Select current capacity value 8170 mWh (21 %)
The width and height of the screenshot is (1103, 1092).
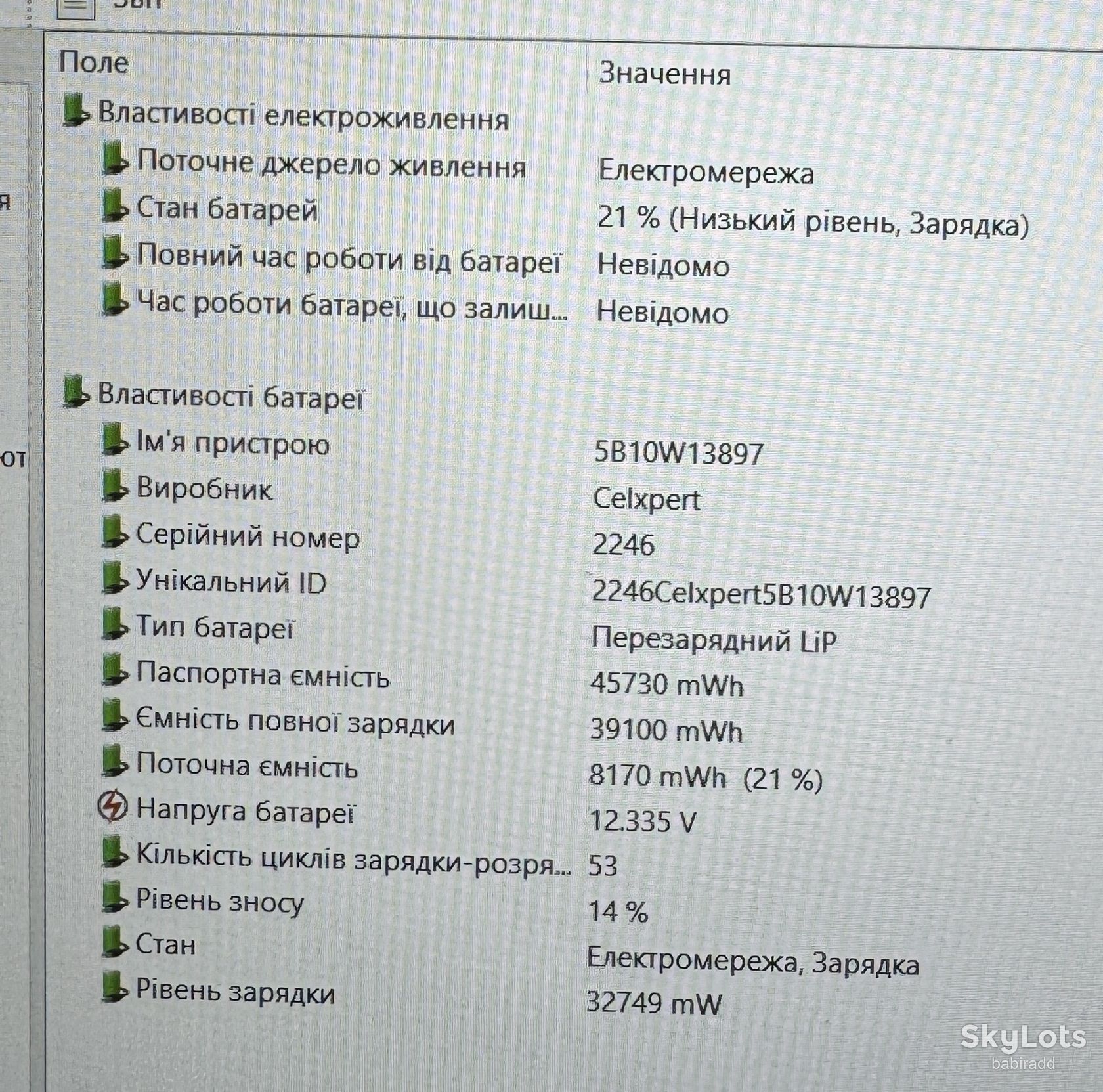click(706, 778)
